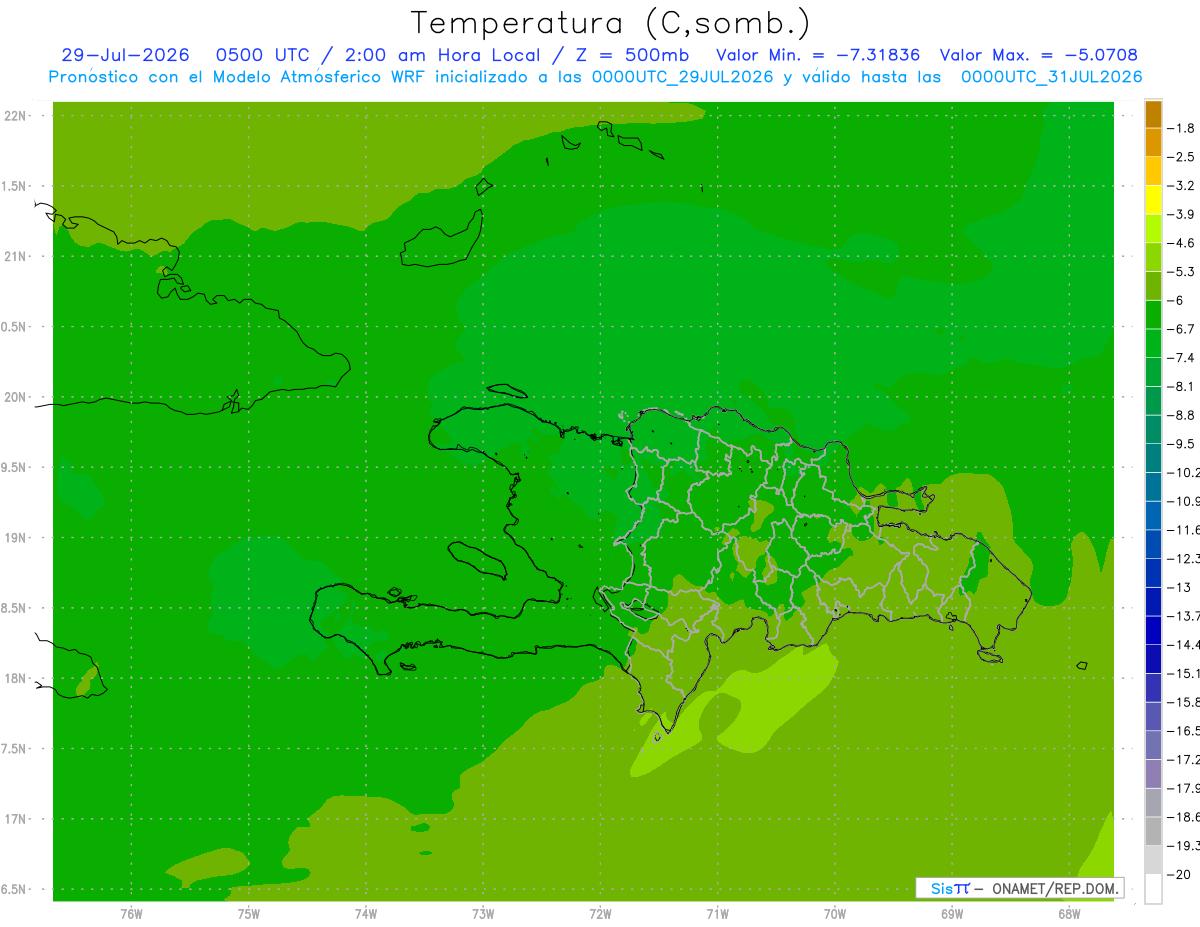The height and width of the screenshot is (927, 1200).
Task: Click the '-1.8' colorbar label
Action: coord(1181,128)
